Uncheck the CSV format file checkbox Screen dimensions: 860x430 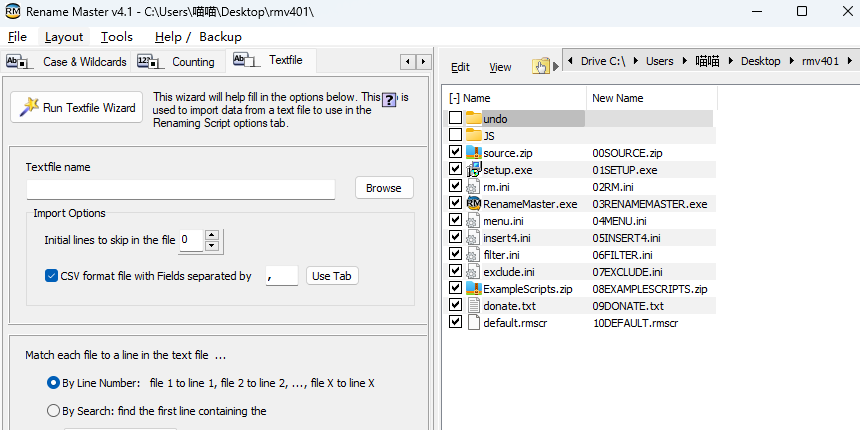pos(52,276)
